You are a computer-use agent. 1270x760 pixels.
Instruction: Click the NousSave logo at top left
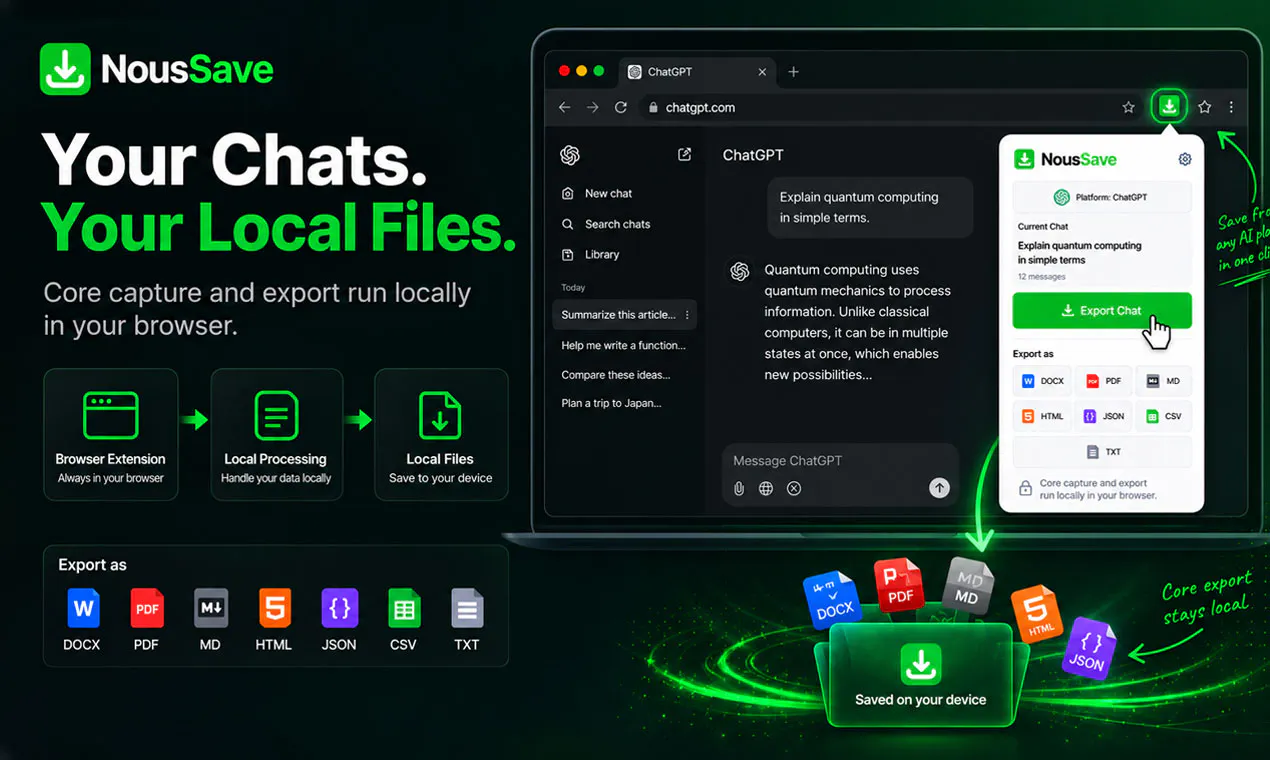tap(157, 69)
